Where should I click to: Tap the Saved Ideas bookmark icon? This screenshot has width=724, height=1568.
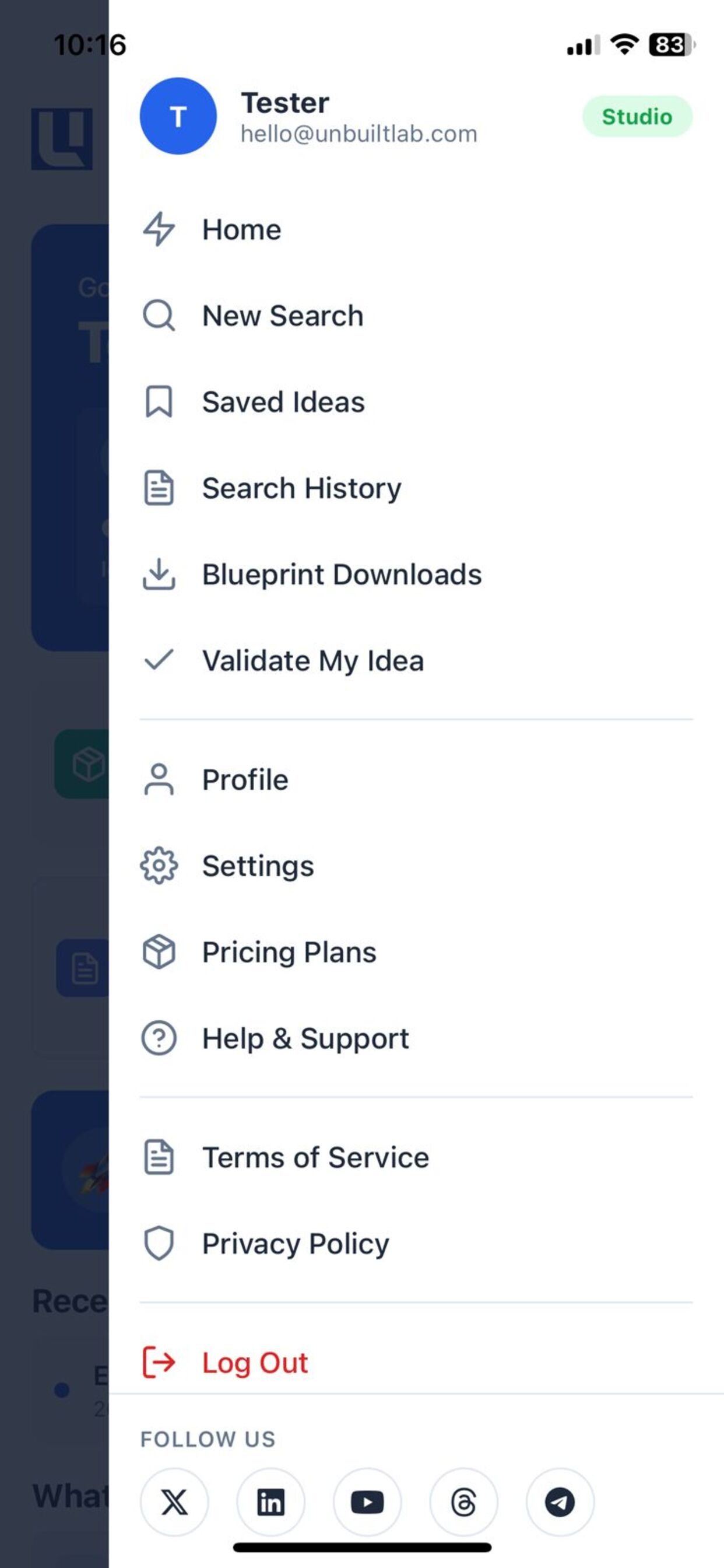click(x=159, y=402)
